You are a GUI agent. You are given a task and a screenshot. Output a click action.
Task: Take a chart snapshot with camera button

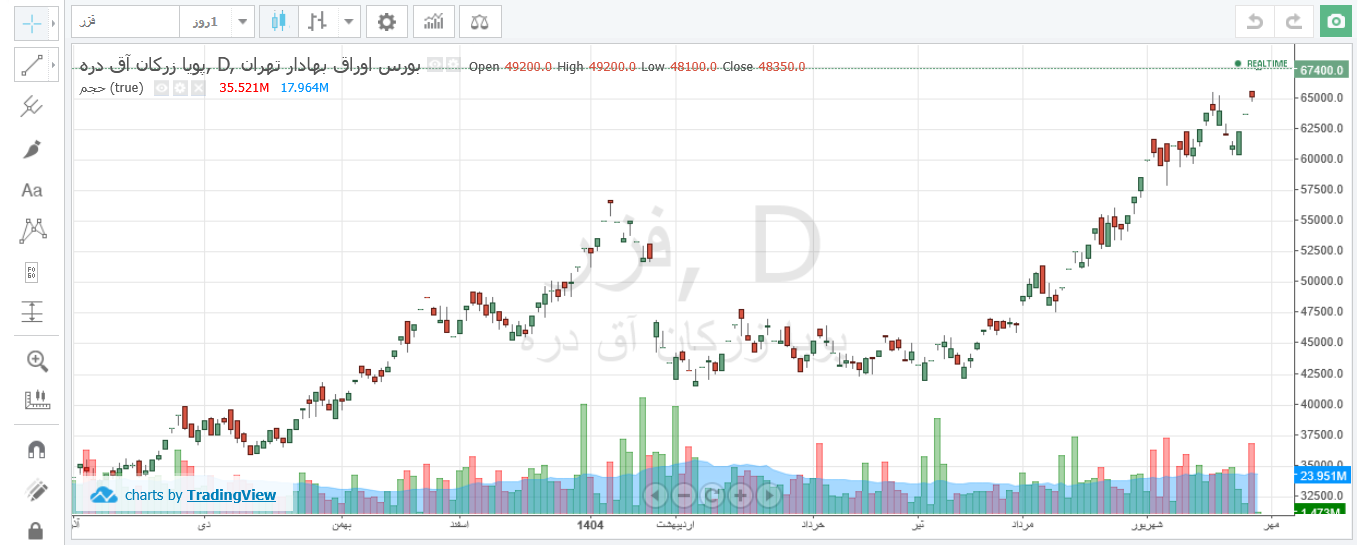pyautogui.click(x=1334, y=20)
